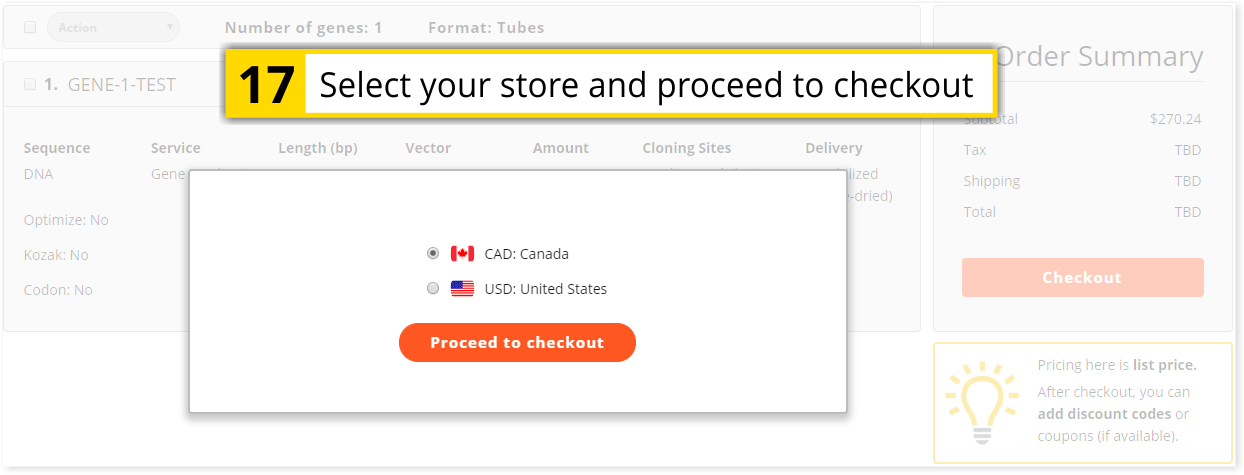Click the $270.24 subtotal amount
Screen dimensions: 1244x475
coord(1175,119)
